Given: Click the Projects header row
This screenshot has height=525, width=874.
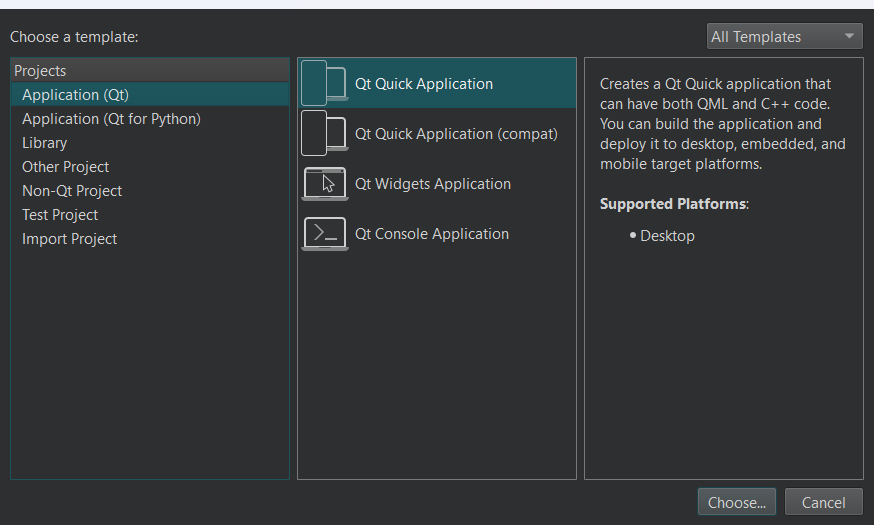Looking at the screenshot, I should [149, 70].
